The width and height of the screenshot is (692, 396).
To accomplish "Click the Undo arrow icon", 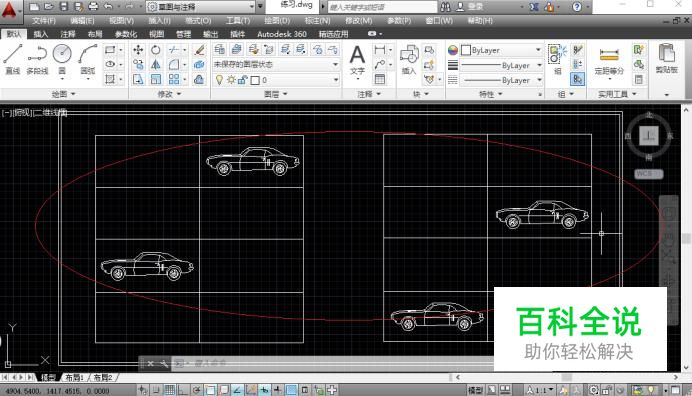I will (108, 7).
